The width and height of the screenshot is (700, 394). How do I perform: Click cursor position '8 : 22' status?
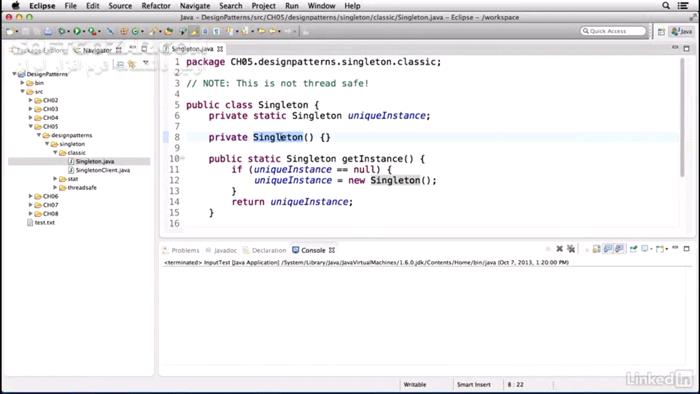(x=515, y=384)
